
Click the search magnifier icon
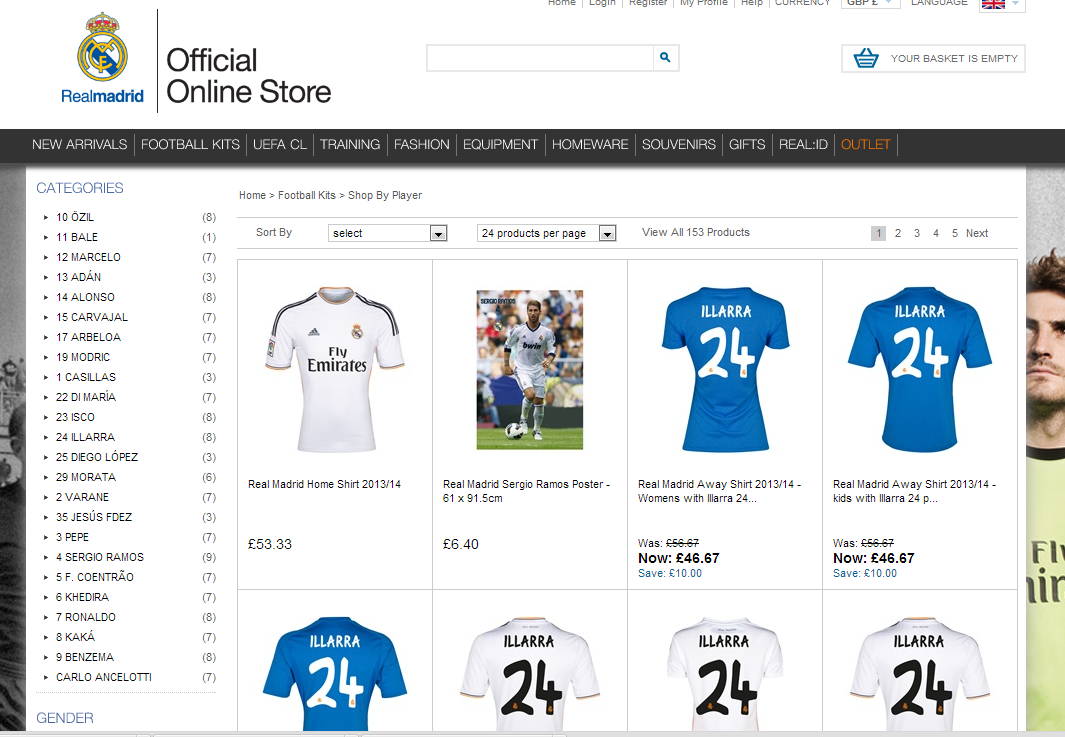(665, 58)
